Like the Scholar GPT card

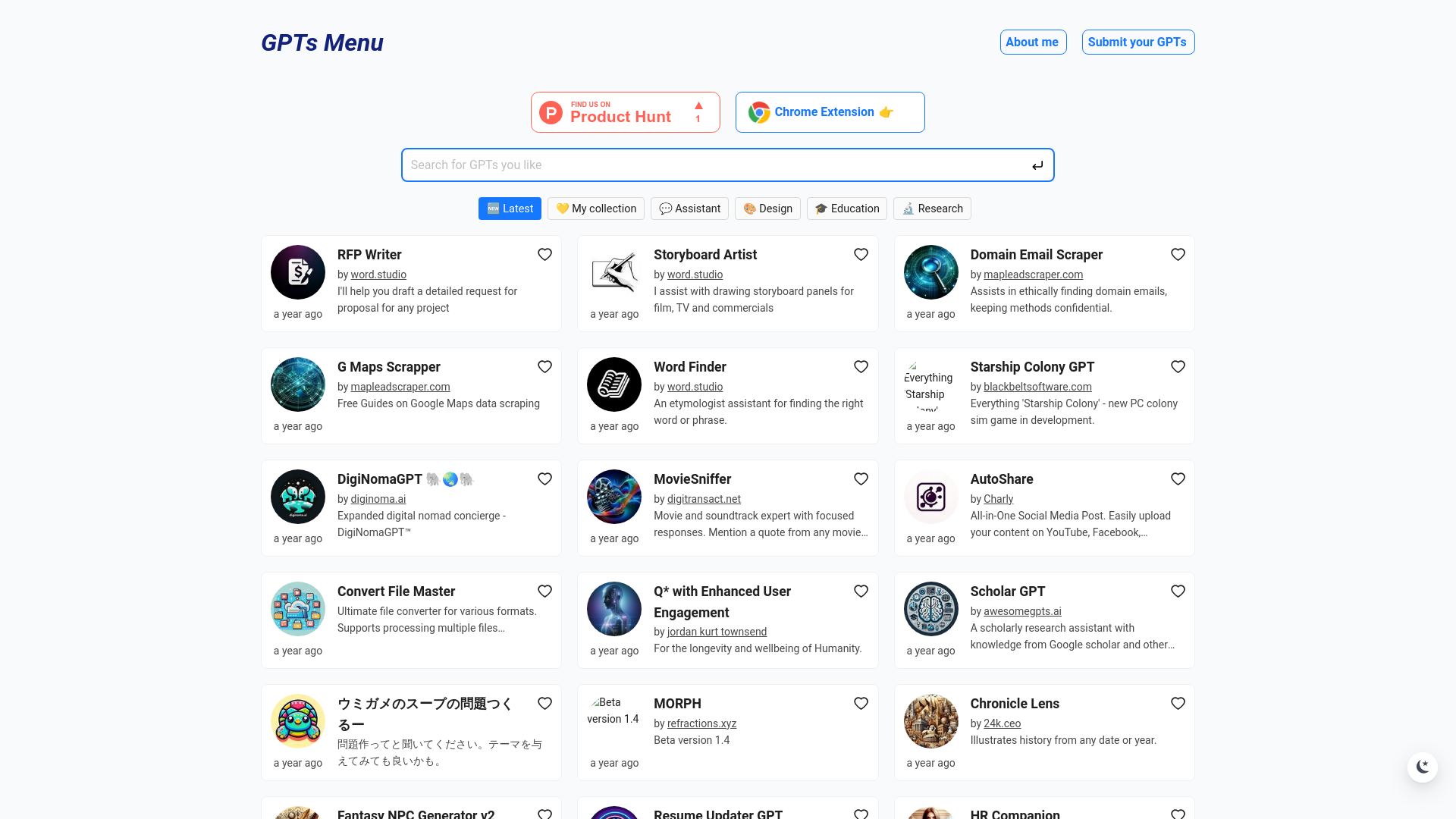1178,591
